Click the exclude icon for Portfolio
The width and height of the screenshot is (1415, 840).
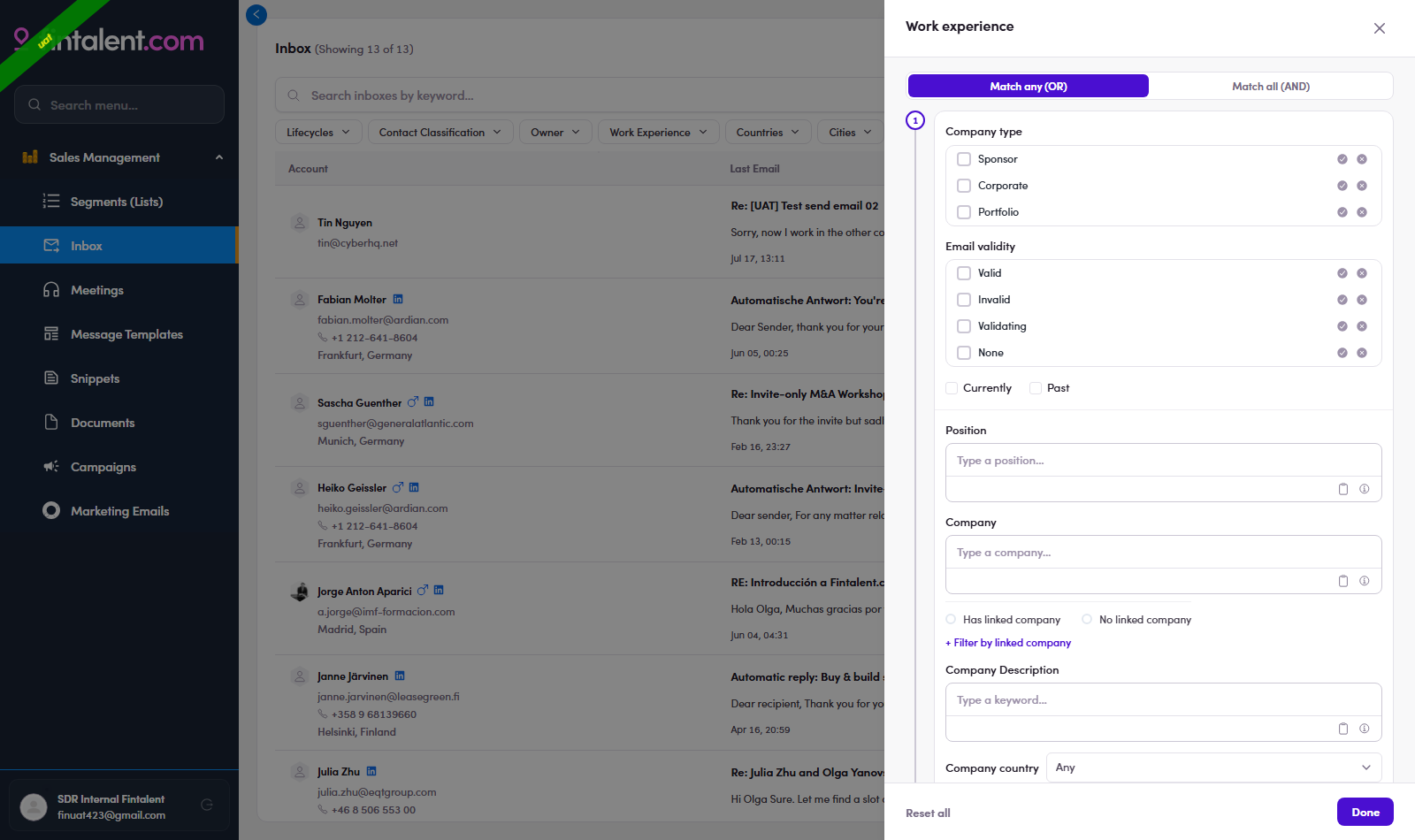click(1362, 212)
